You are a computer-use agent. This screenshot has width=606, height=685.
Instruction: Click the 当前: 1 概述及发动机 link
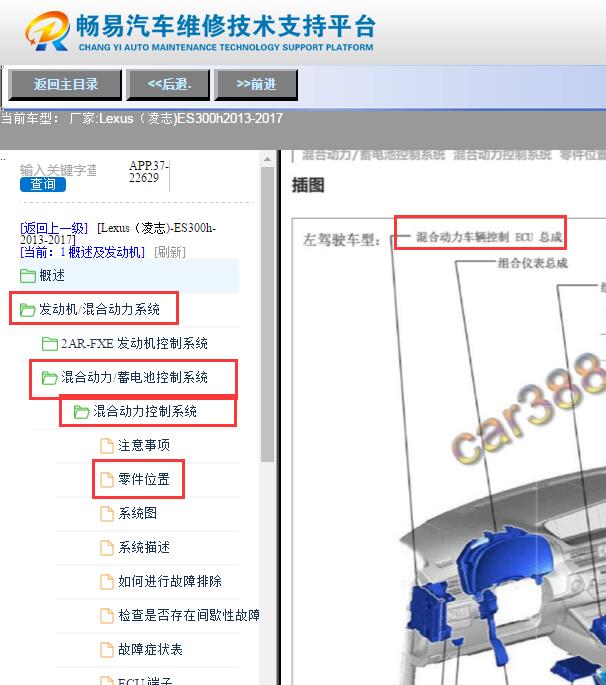point(82,252)
